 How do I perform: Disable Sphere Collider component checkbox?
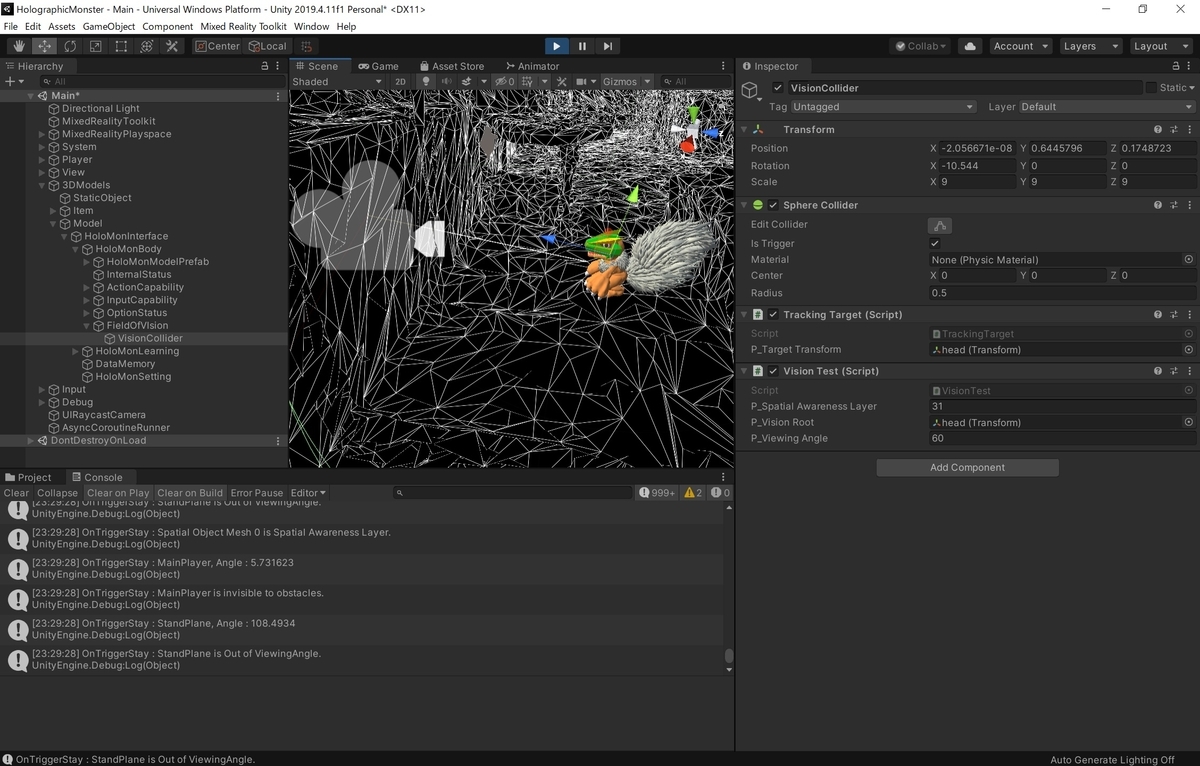[x=773, y=205]
